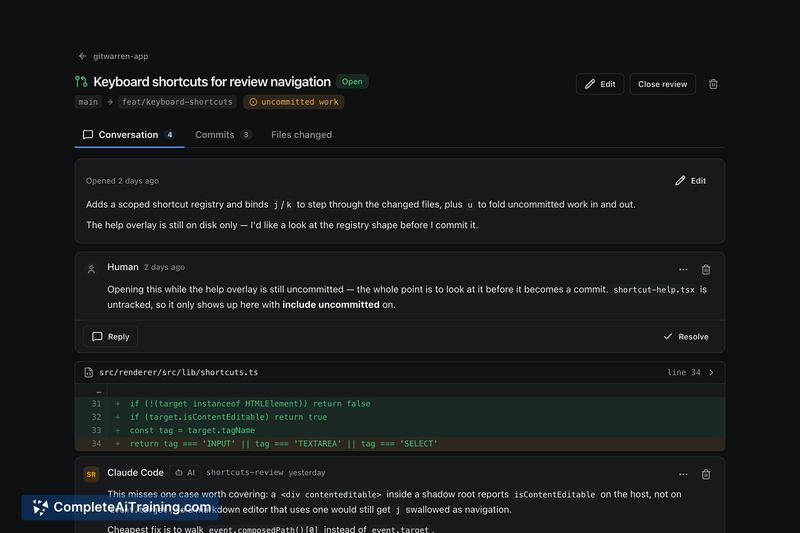Click the Claude Code SR avatar
This screenshot has width=800, height=533.
[x=91, y=474]
